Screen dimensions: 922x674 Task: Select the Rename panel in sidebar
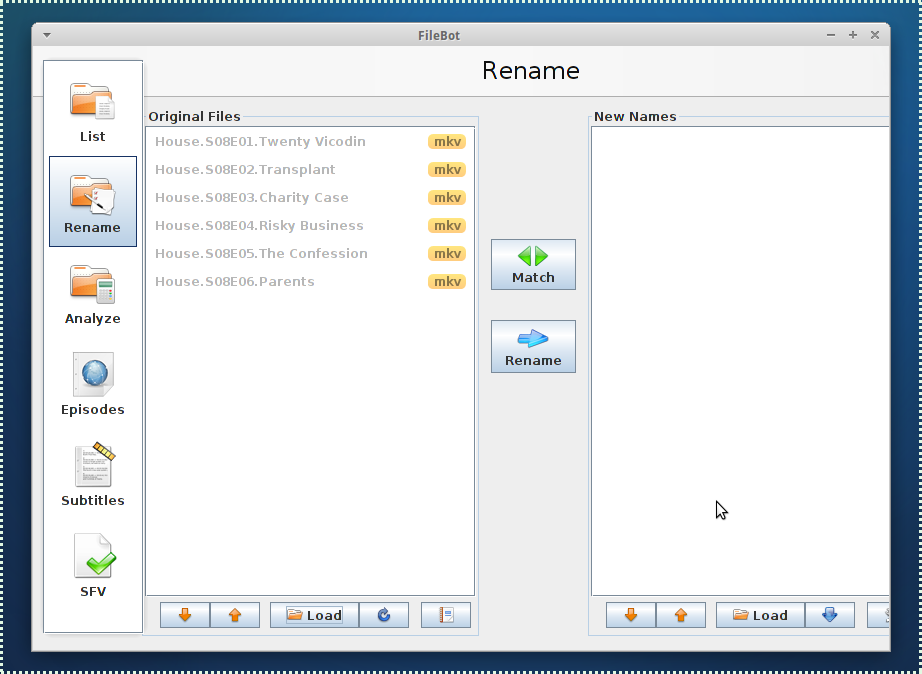tap(92, 202)
